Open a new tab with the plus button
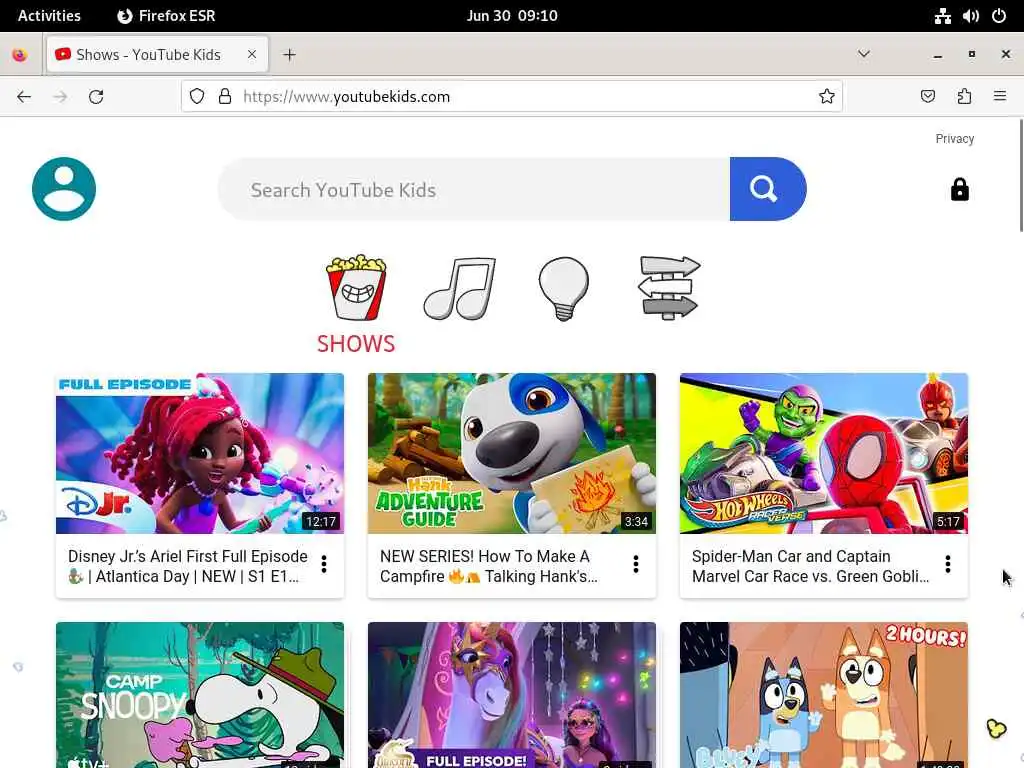 coord(289,55)
